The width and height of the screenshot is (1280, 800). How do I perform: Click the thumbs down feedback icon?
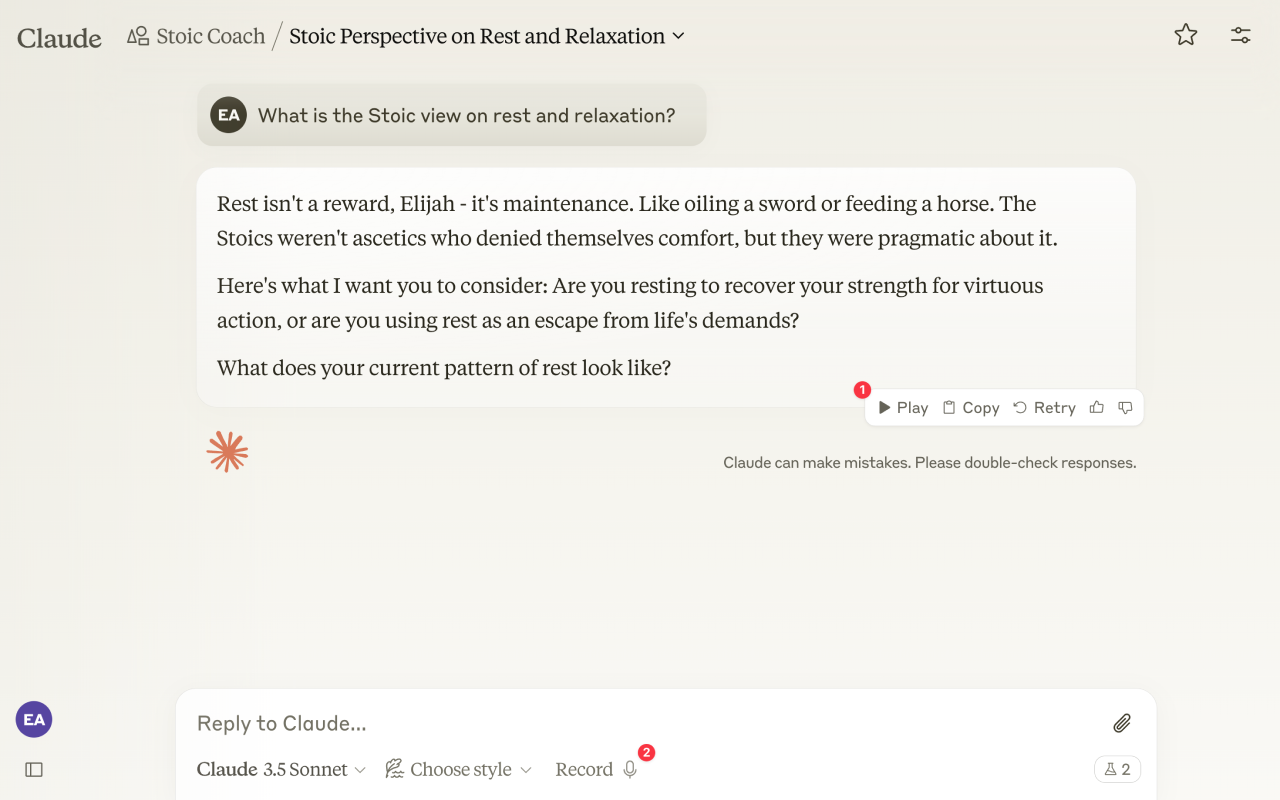tap(1125, 407)
